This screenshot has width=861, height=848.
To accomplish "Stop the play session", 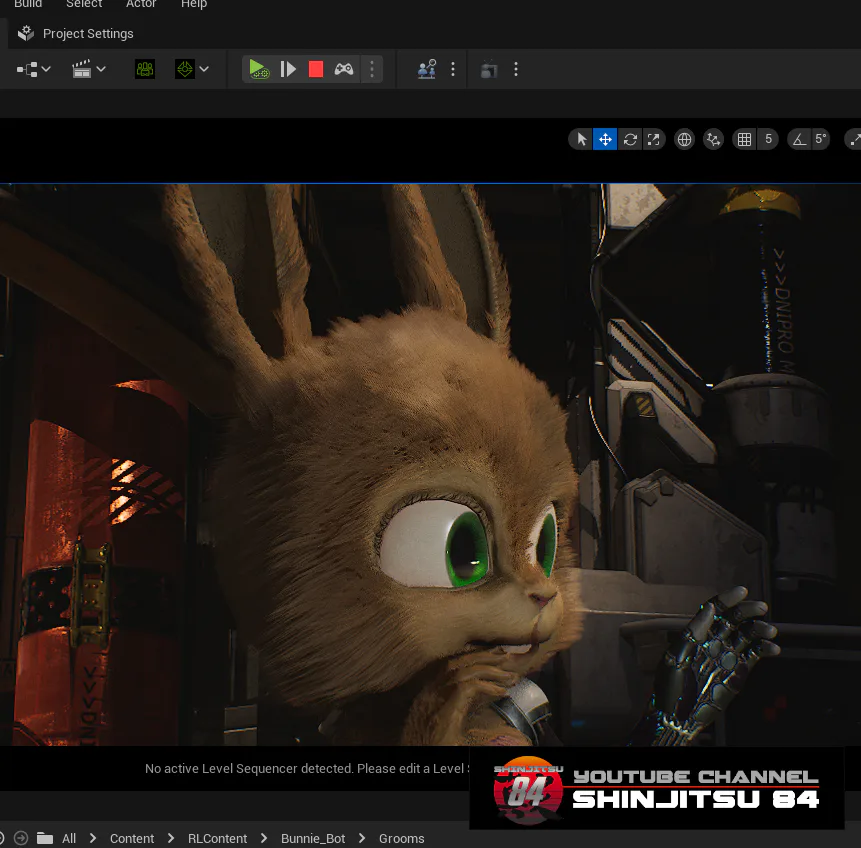I will pyautogui.click(x=316, y=69).
